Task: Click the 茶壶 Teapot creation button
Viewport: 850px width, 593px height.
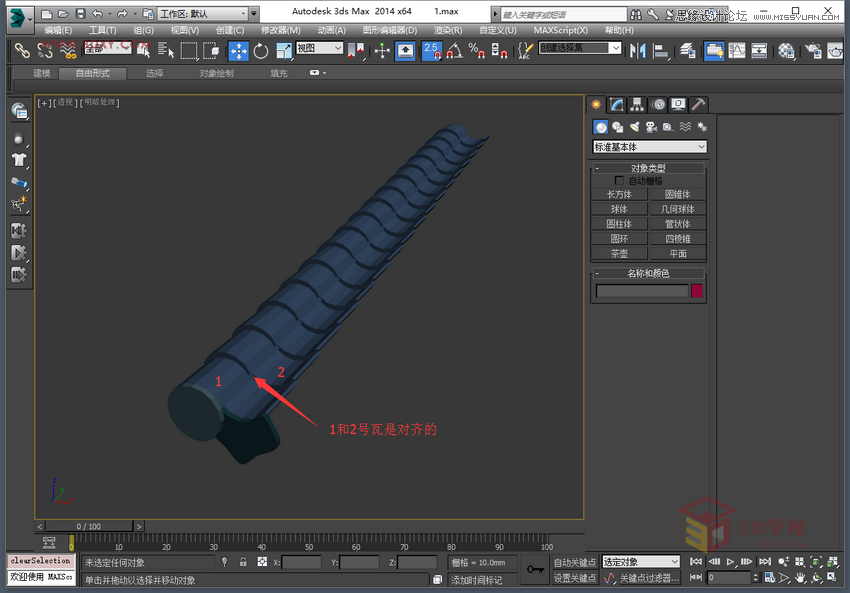Action: point(620,252)
